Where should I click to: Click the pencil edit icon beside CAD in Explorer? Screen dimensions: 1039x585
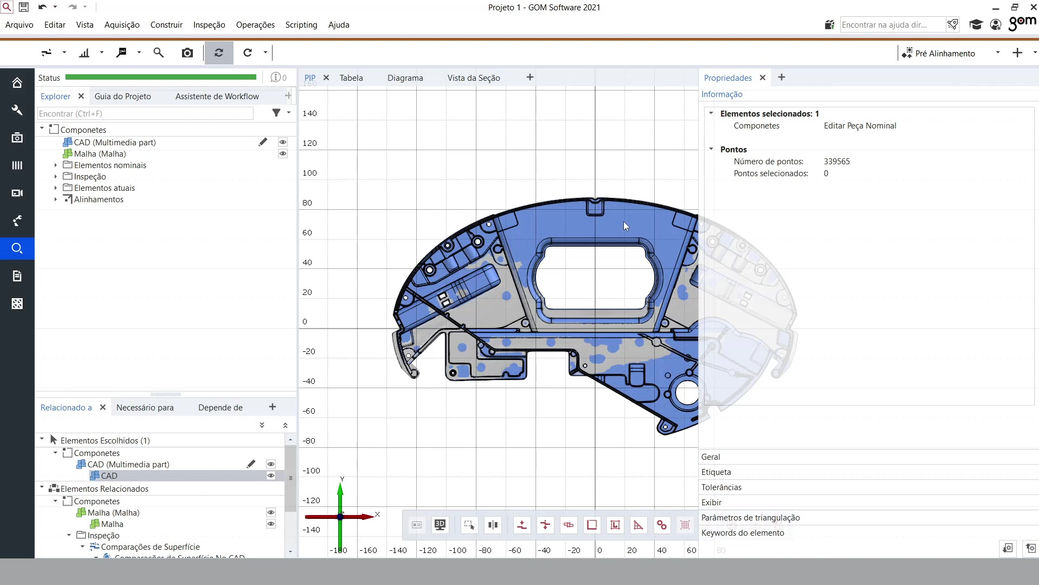[263, 142]
